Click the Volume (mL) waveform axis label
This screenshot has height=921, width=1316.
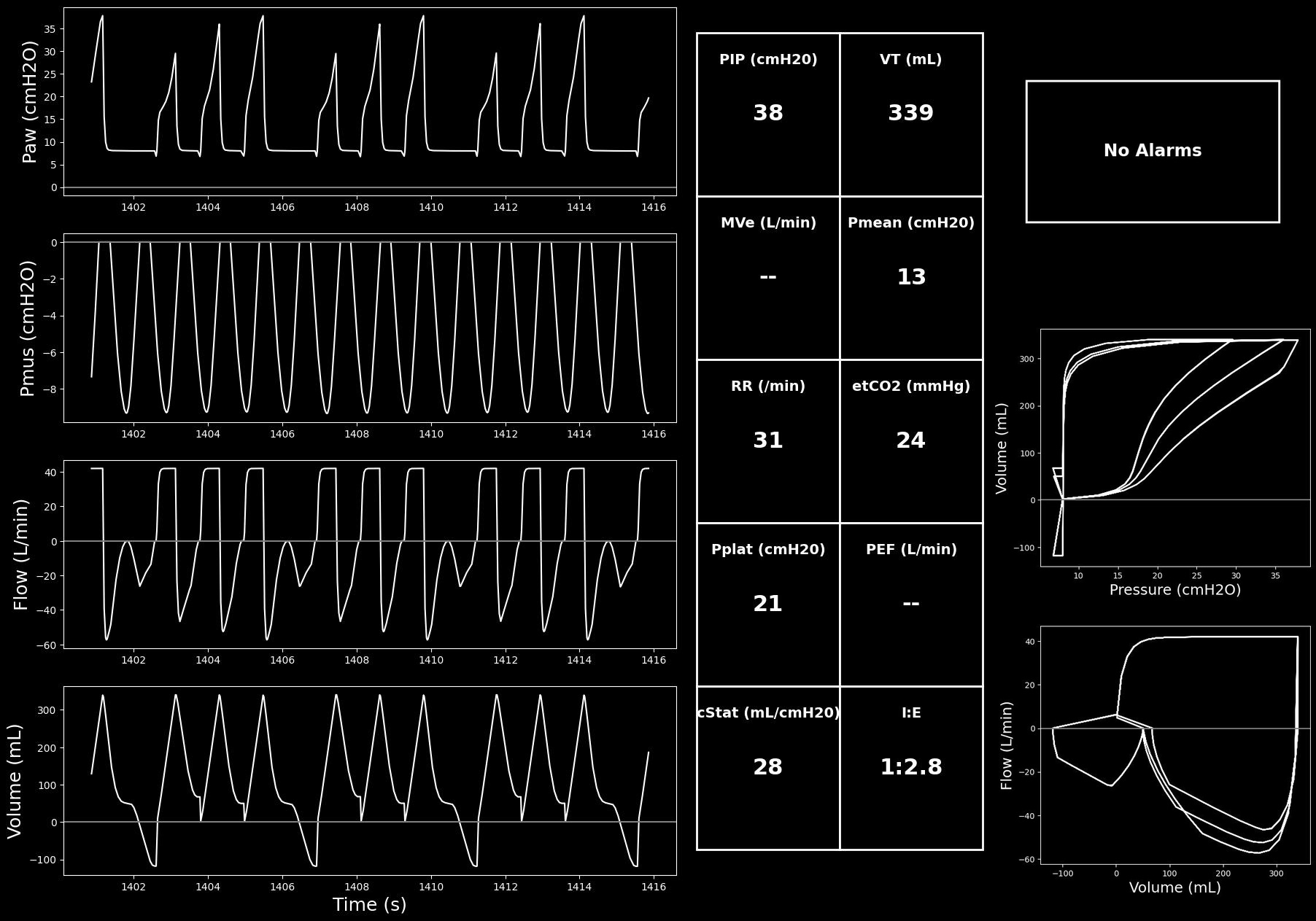tap(15, 781)
